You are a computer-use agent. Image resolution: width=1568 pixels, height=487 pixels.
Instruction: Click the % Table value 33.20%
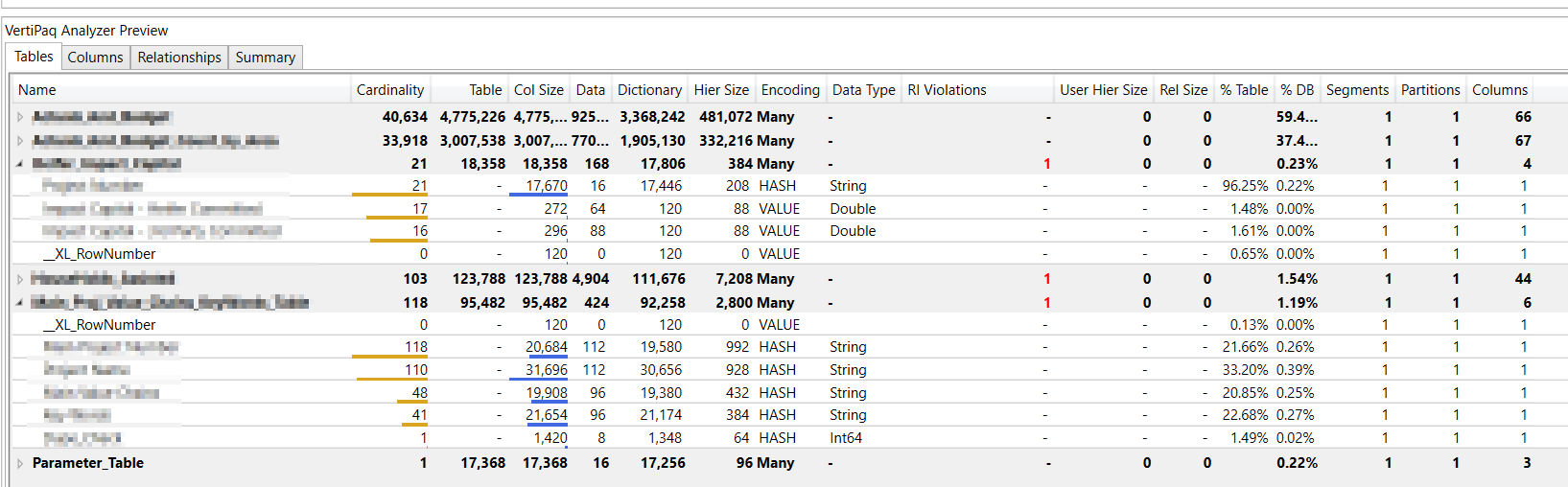coord(1245,370)
